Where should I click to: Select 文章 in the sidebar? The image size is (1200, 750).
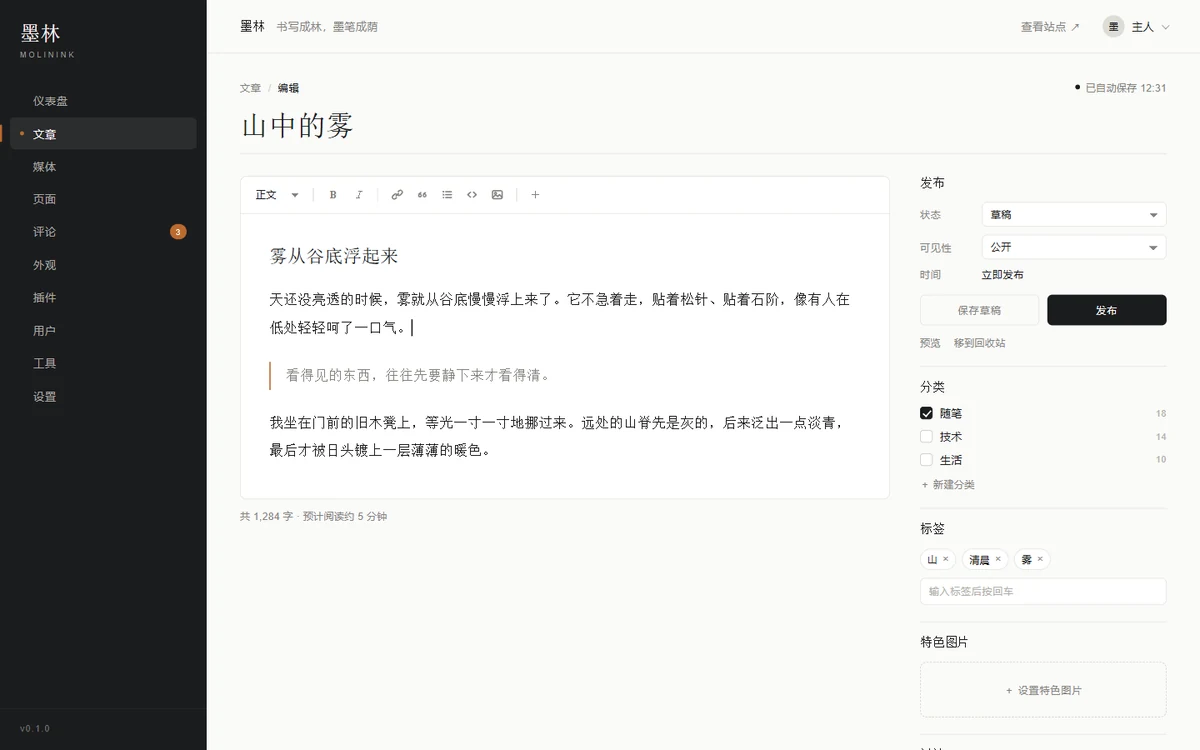tap(103, 134)
